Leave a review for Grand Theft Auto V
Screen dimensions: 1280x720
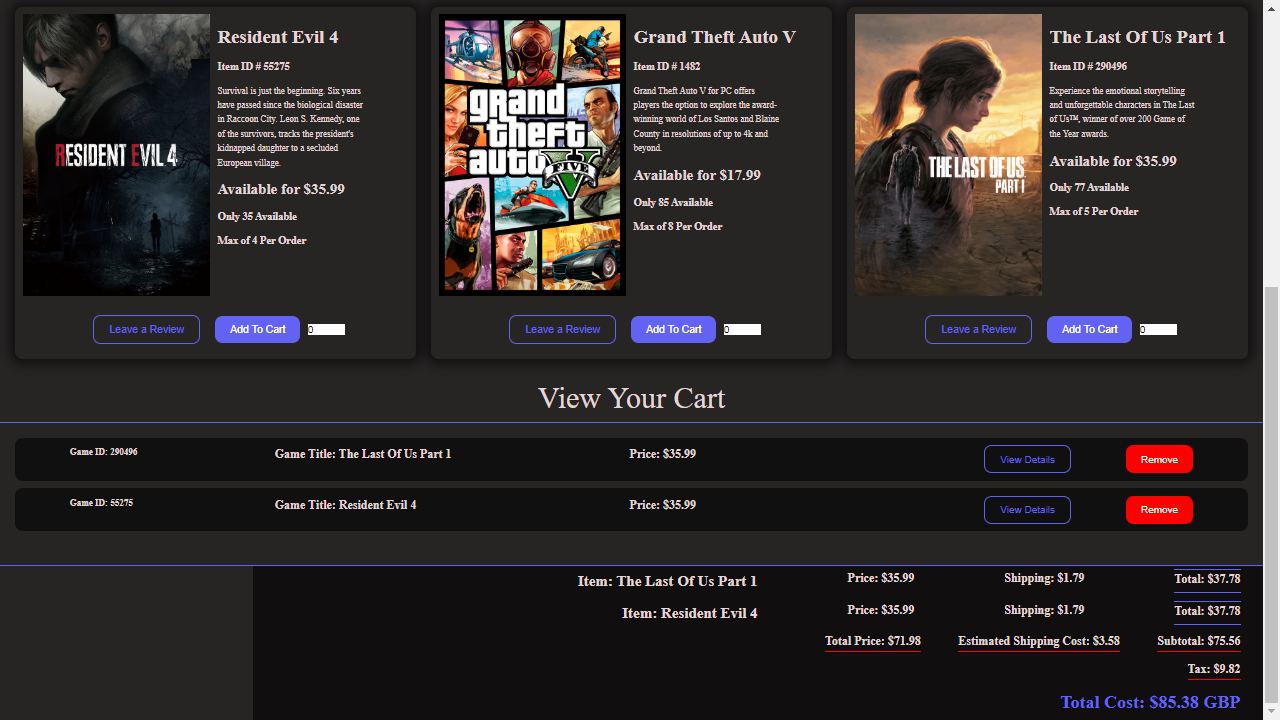562,329
